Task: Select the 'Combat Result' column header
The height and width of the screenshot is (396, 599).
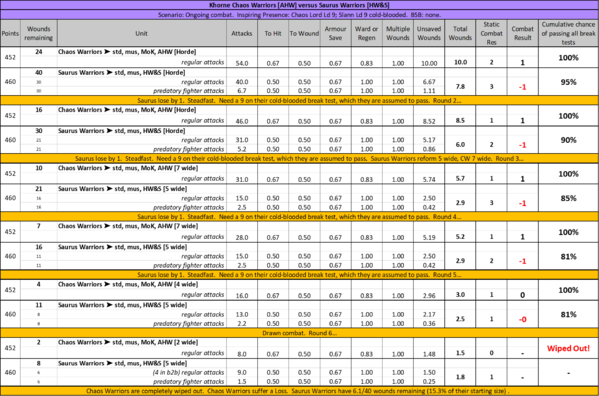Action: pyautogui.click(x=523, y=33)
